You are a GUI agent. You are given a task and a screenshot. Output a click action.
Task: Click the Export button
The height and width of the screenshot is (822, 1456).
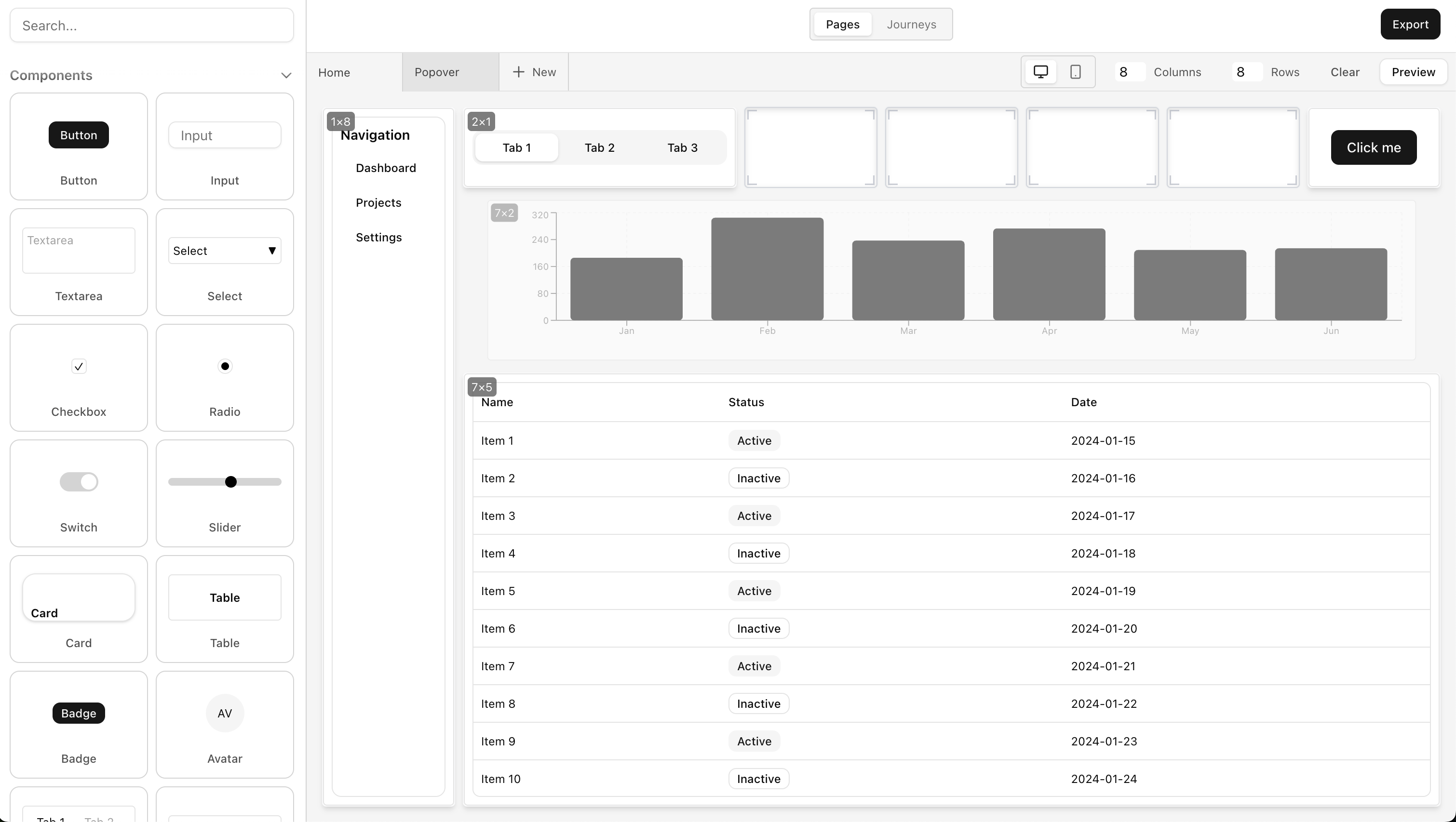(x=1410, y=24)
